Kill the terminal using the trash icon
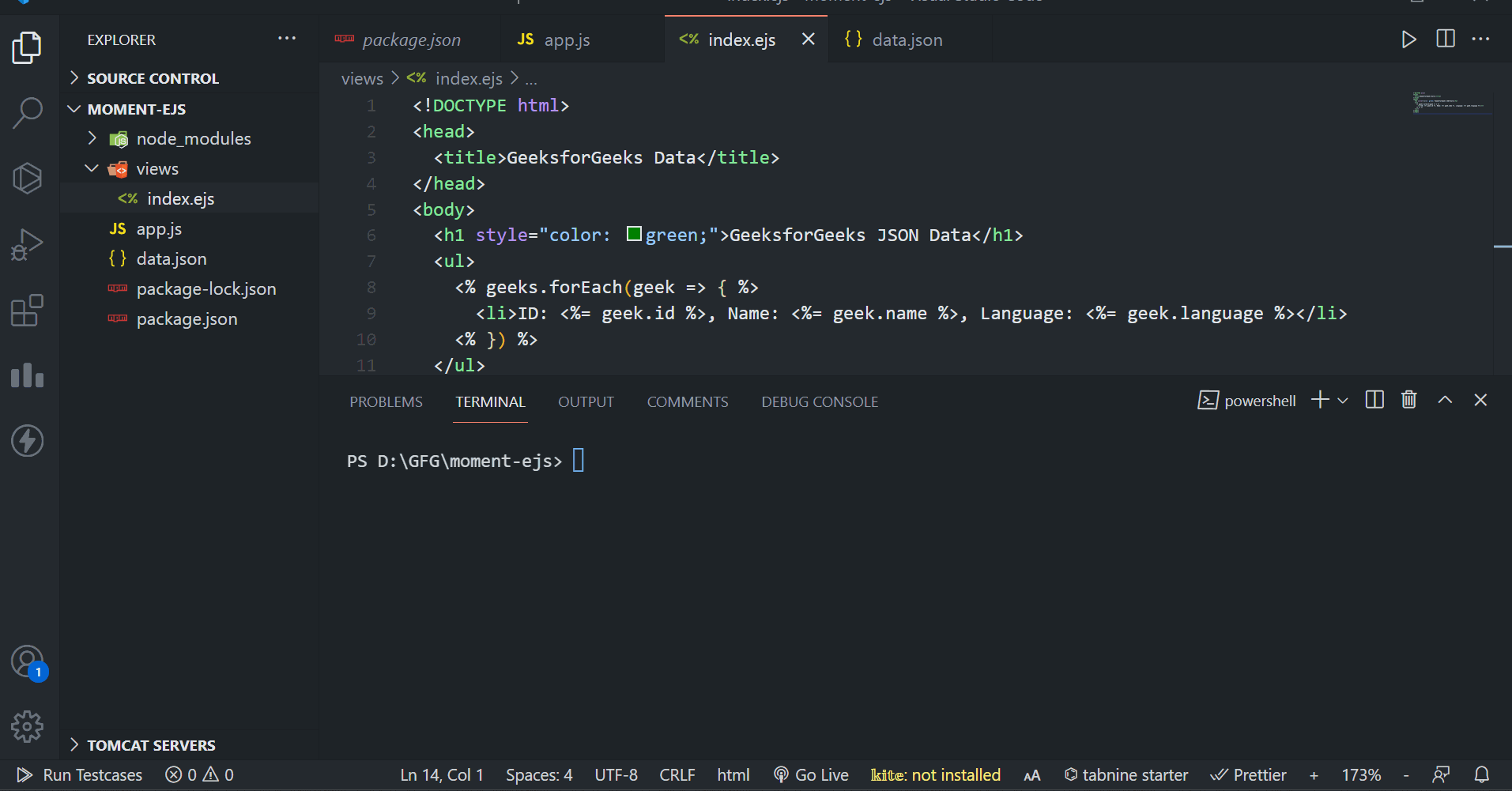The width and height of the screenshot is (1512, 791). (x=1408, y=400)
